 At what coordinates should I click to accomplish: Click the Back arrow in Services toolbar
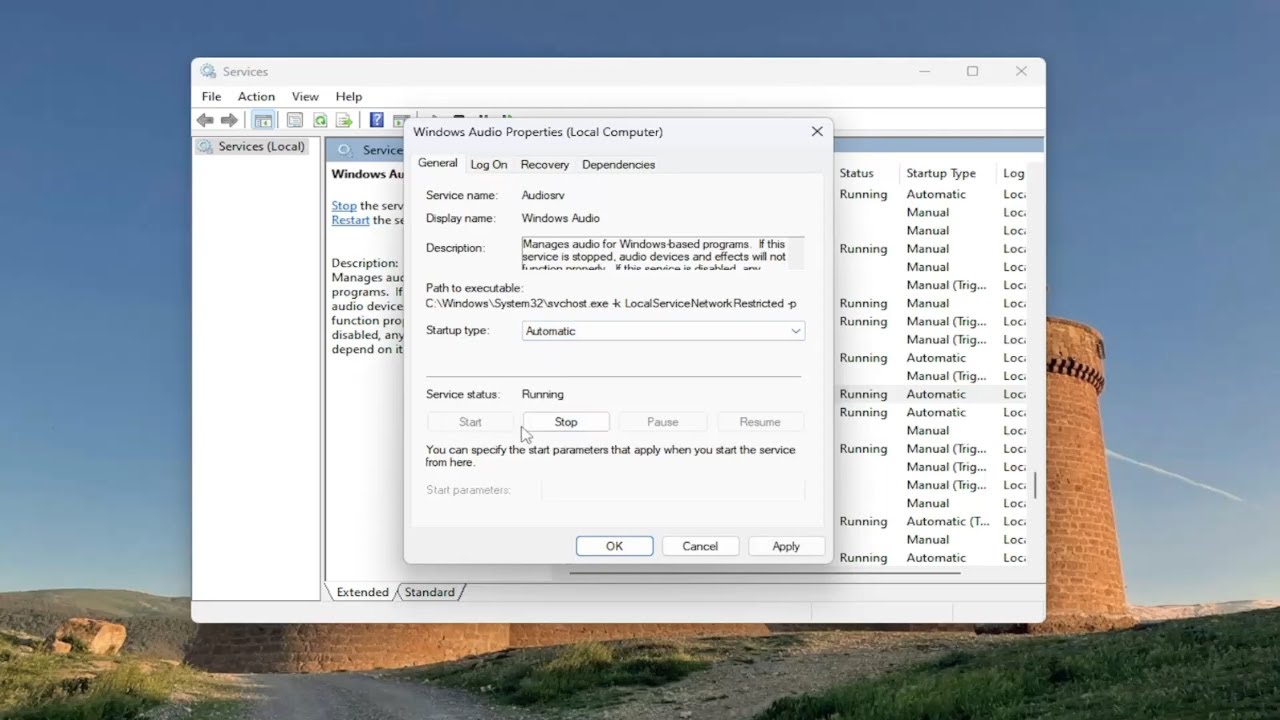coord(205,120)
